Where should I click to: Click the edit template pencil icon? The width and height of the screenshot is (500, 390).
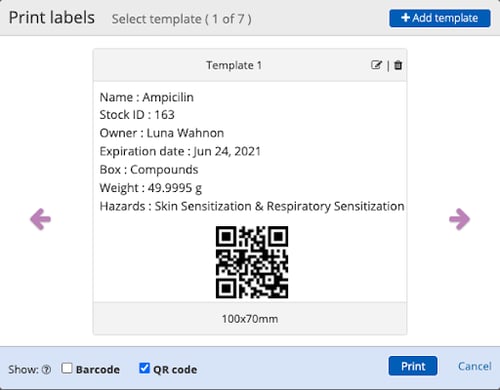(x=376, y=65)
